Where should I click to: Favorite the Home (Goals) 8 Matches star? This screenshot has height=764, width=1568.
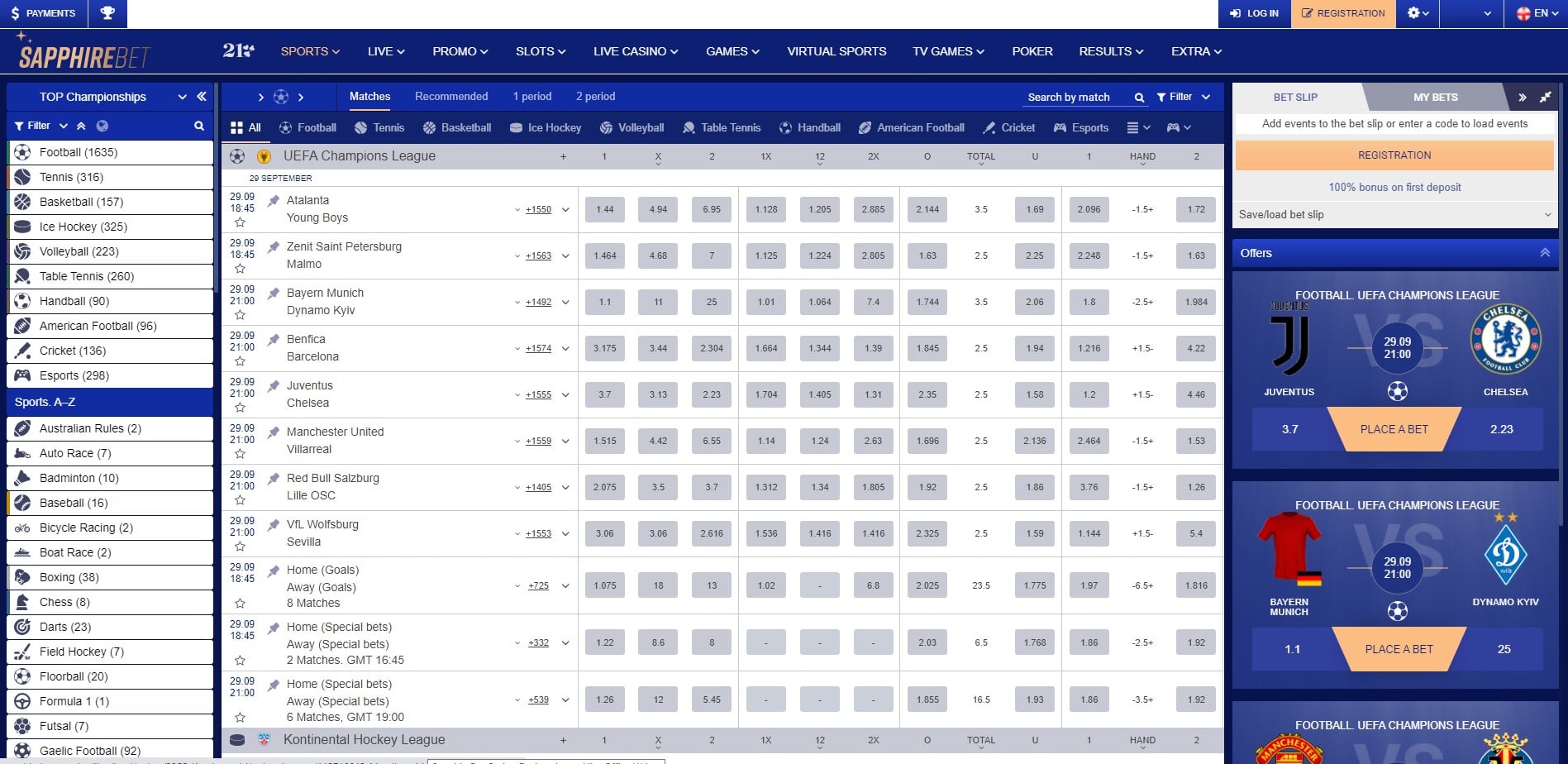pos(240,604)
